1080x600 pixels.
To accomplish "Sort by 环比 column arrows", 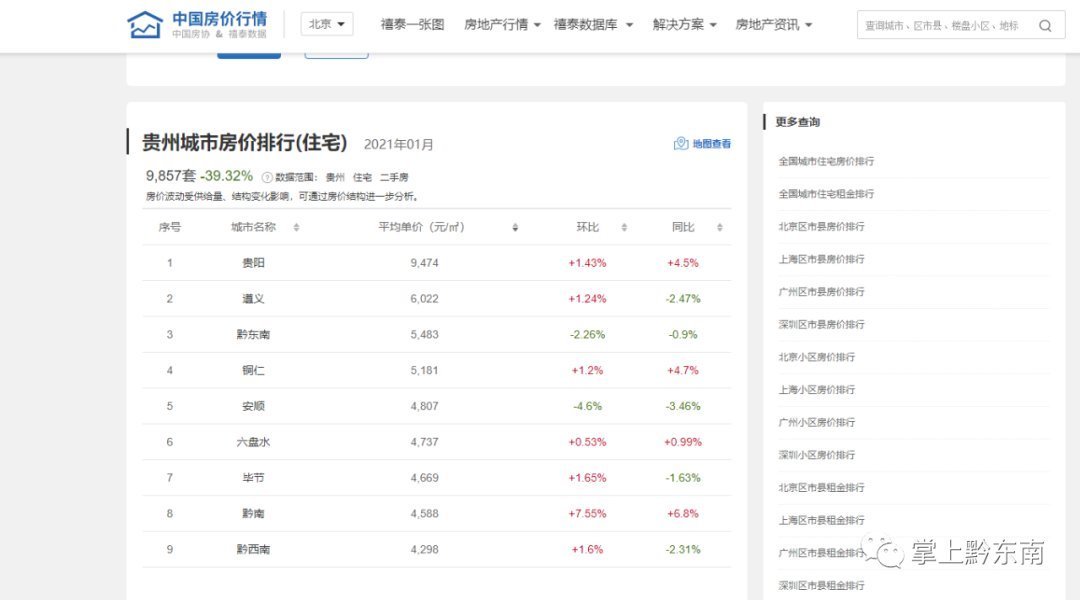I will point(624,227).
